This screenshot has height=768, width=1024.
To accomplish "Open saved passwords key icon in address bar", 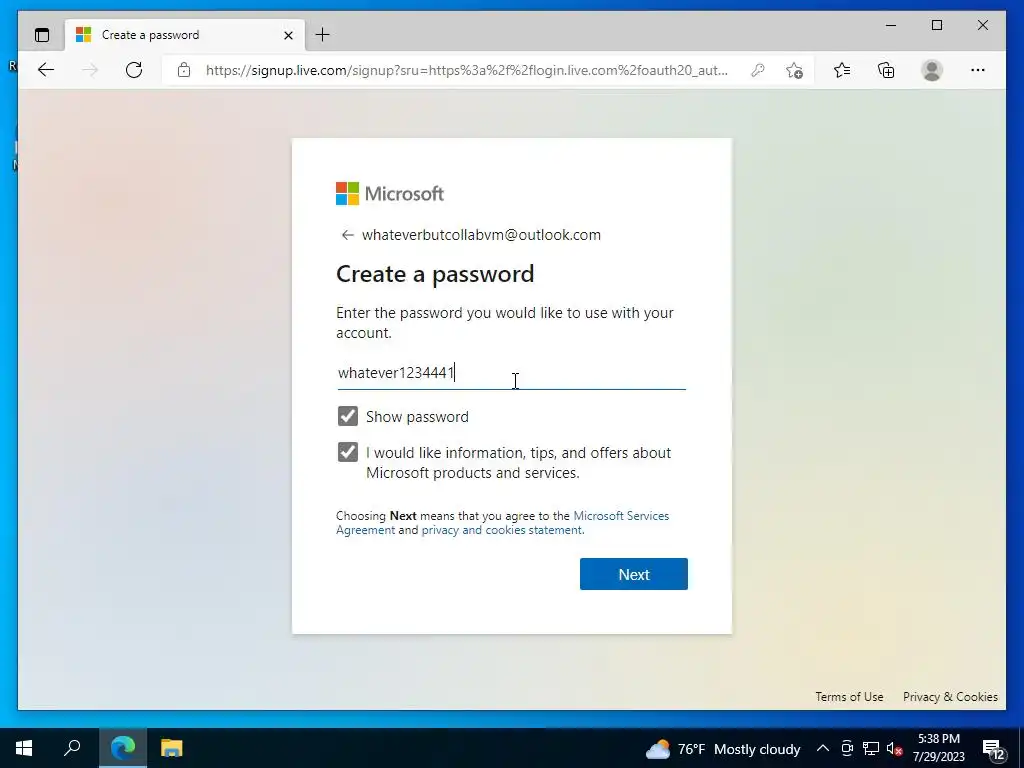I will pyautogui.click(x=758, y=70).
